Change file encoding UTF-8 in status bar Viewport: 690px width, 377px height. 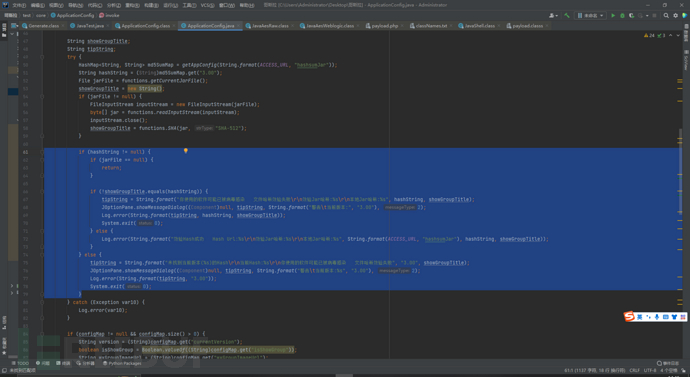coord(650,370)
